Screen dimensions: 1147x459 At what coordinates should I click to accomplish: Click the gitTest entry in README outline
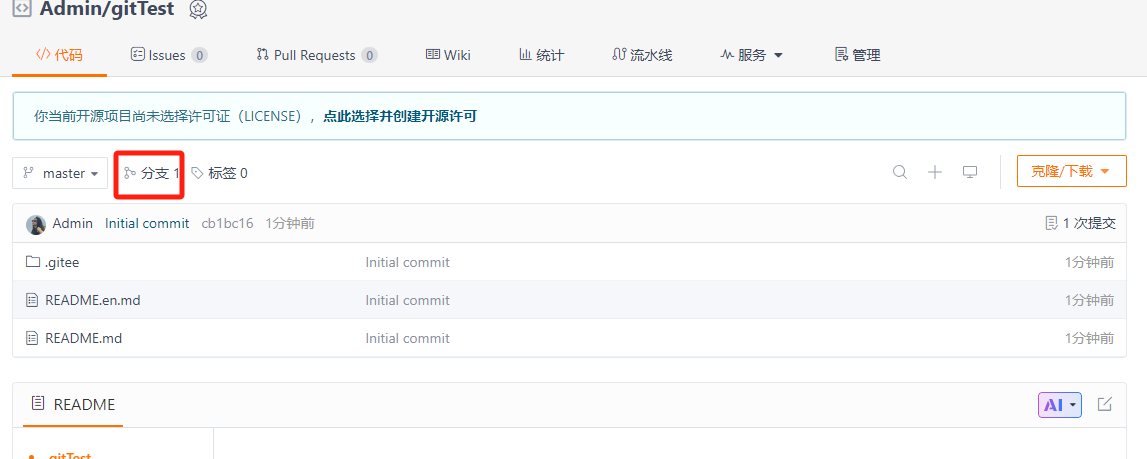[x=69, y=455]
